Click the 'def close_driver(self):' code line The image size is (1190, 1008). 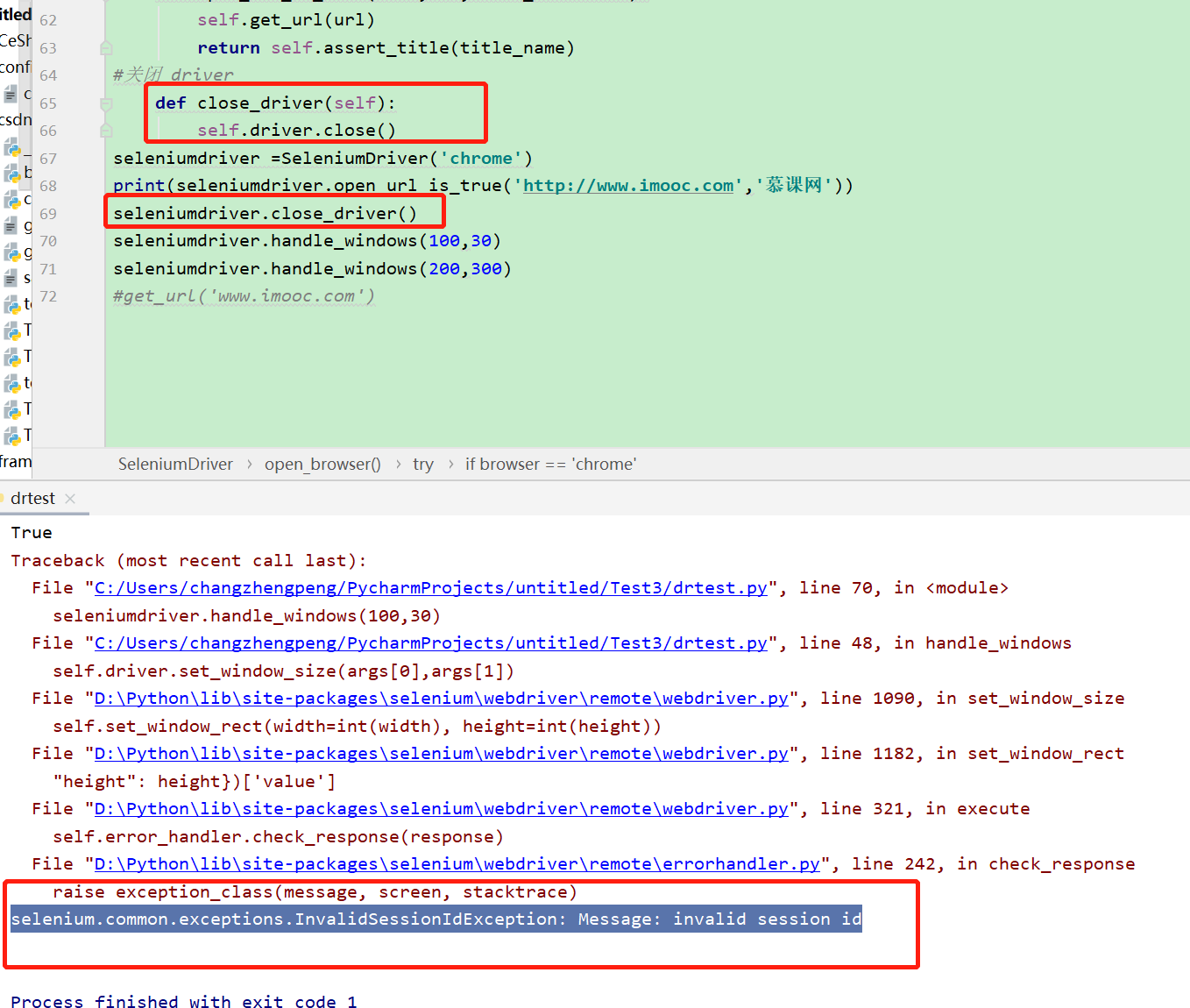tap(275, 103)
